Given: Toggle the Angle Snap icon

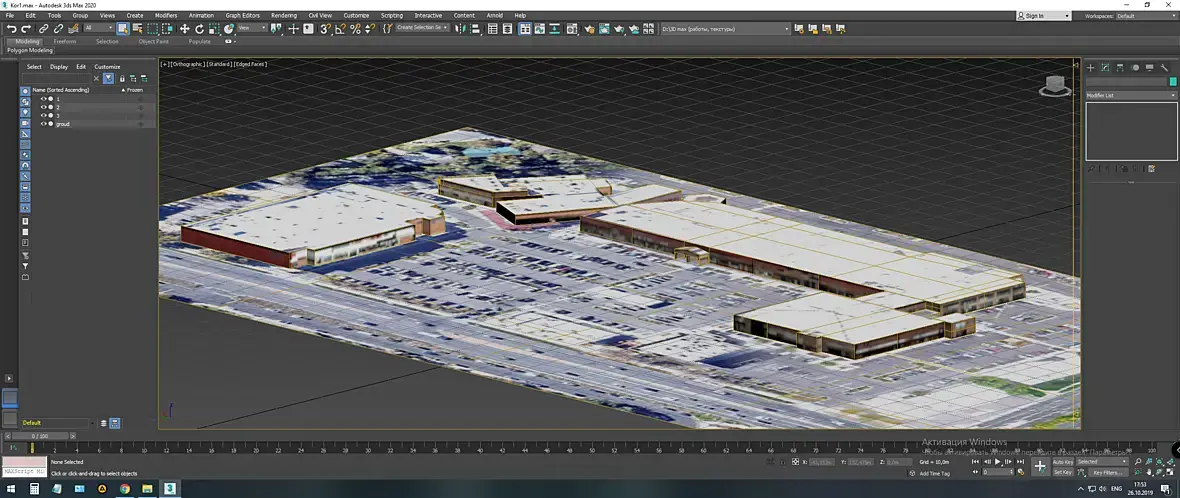Looking at the screenshot, I should coord(340,29).
